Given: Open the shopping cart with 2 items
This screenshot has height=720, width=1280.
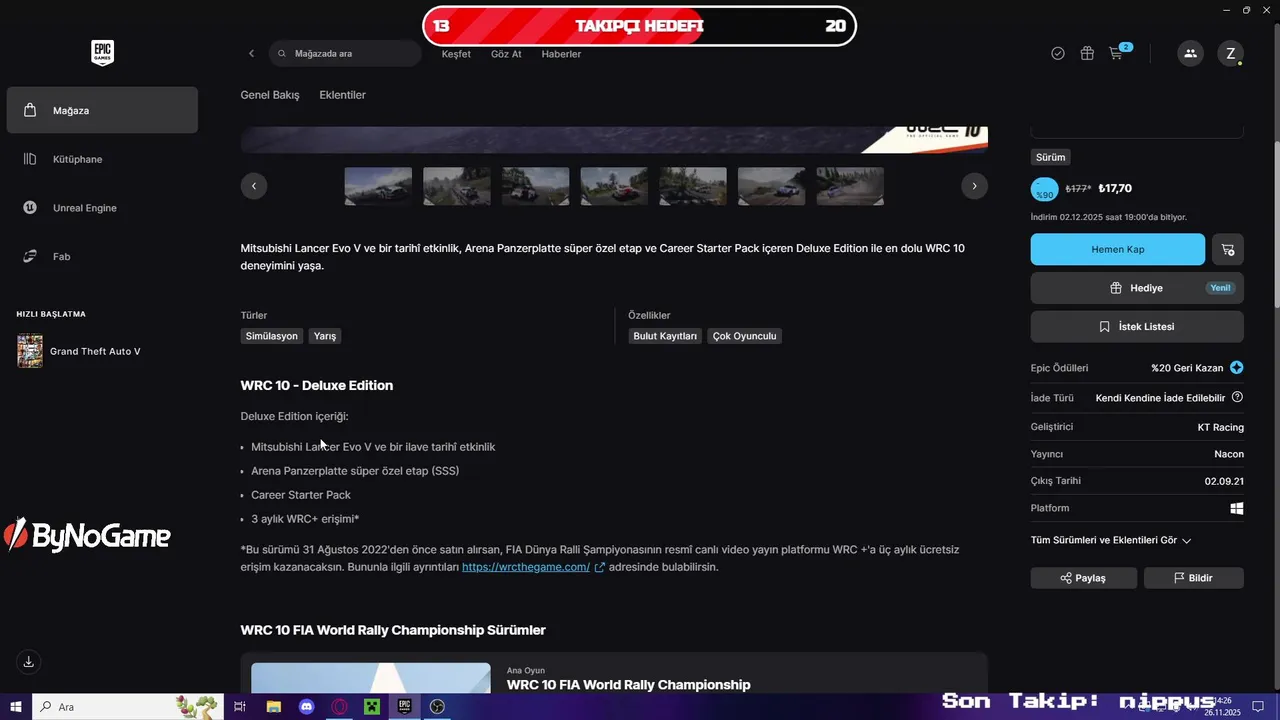Looking at the screenshot, I should [x=1119, y=52].
